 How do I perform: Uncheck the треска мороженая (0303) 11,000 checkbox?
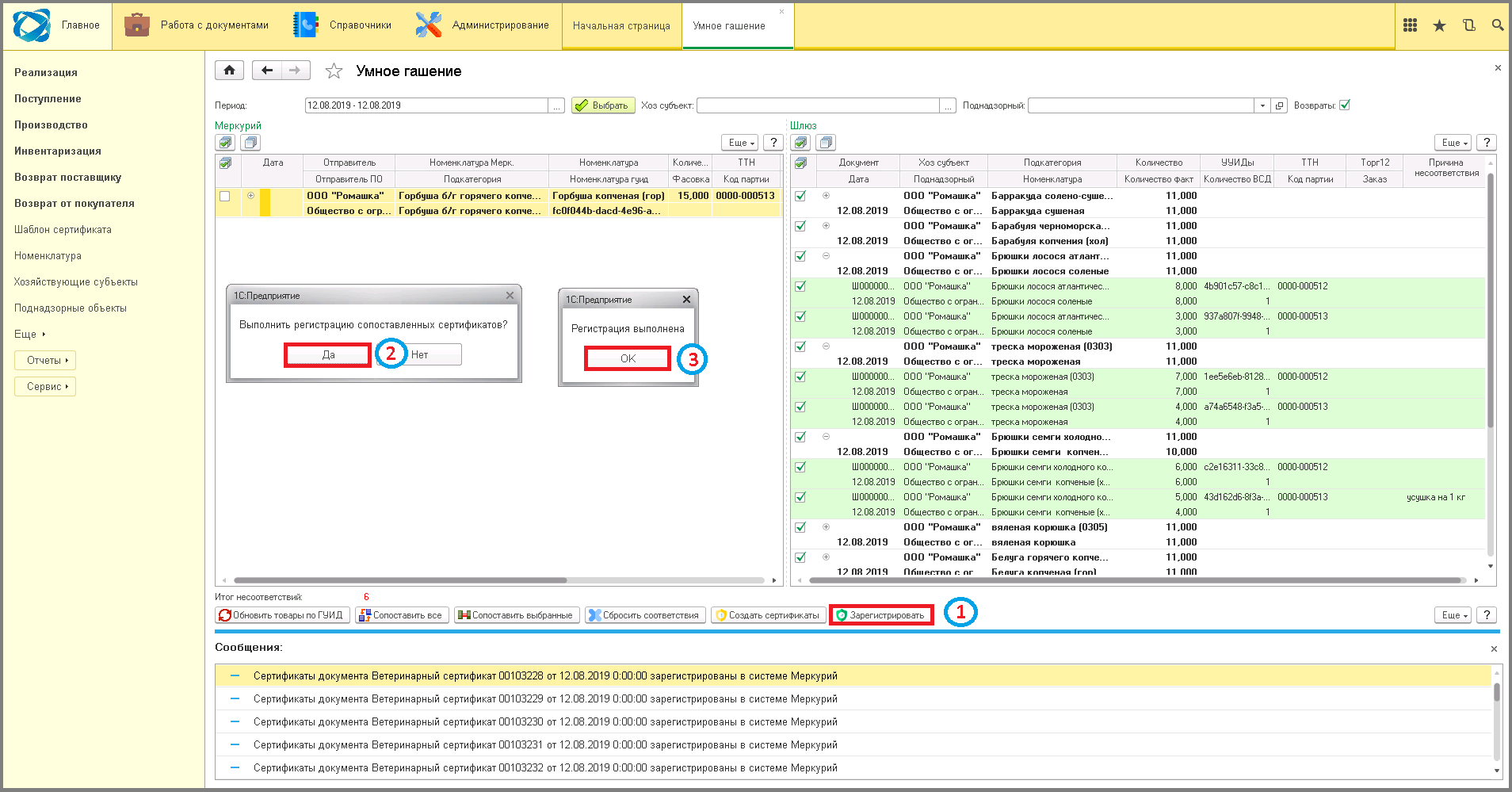point(800,346)
